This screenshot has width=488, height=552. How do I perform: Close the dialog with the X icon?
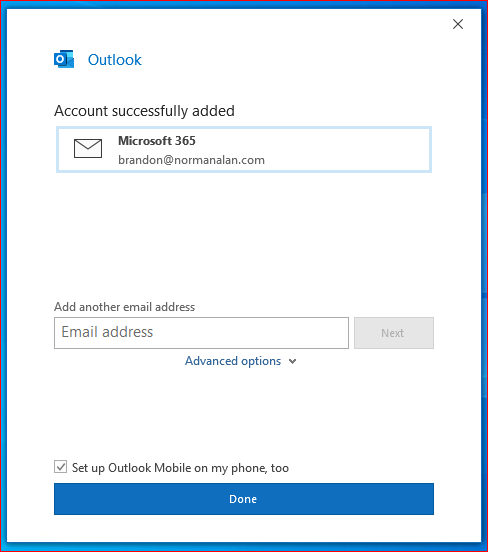[458, 24]
